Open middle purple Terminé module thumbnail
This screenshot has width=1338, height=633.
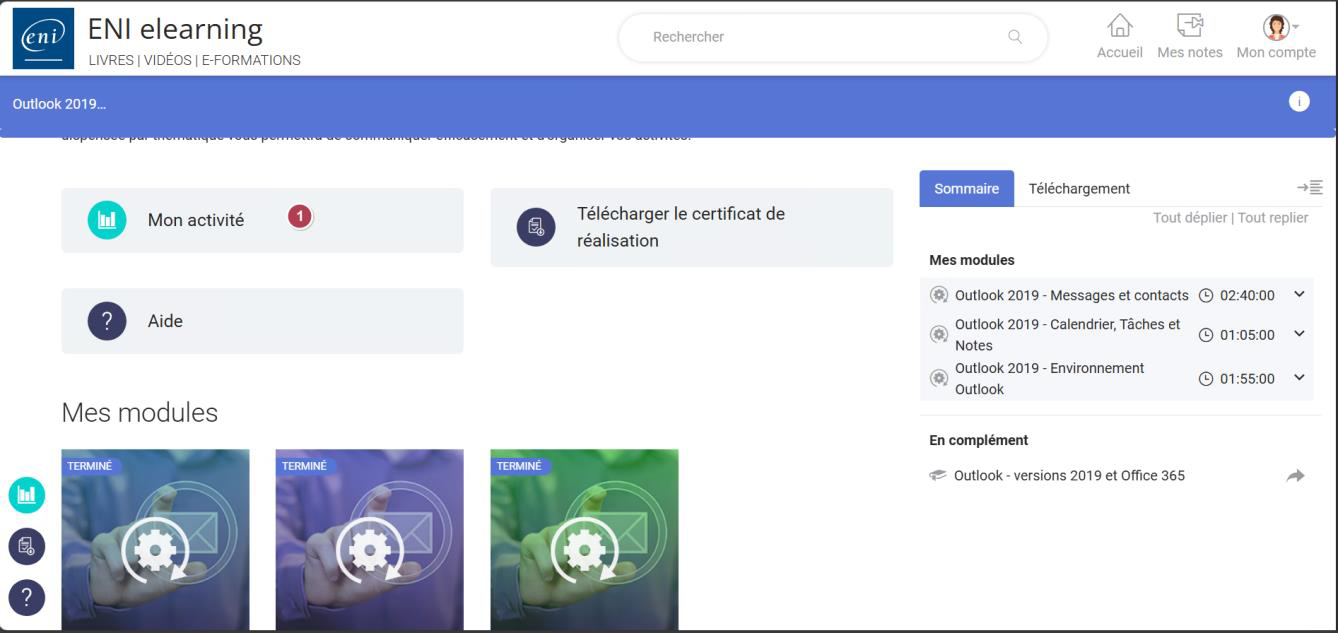[369, 540]
